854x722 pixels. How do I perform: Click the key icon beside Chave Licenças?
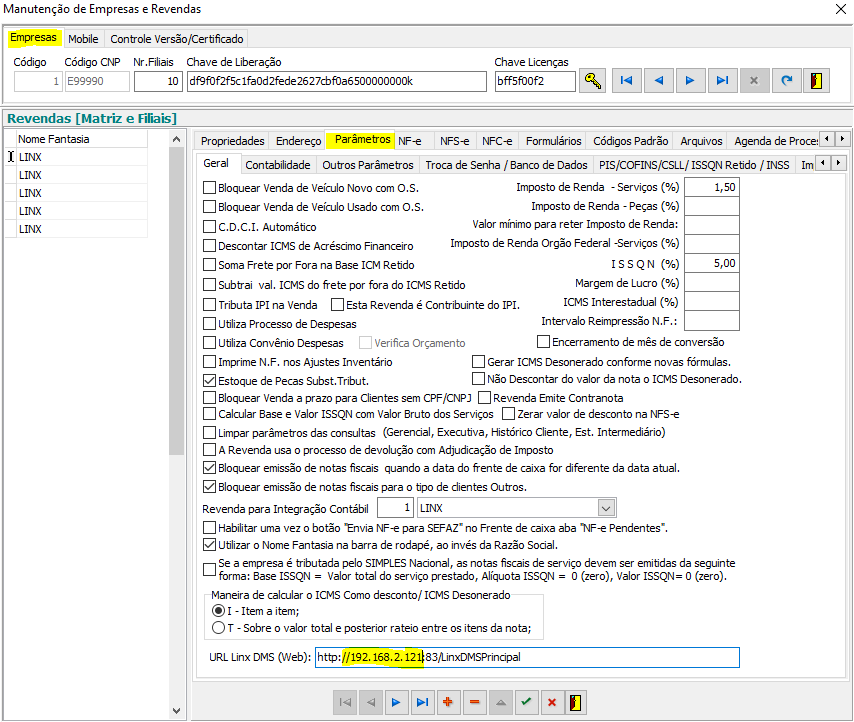(x=593, y=81)
